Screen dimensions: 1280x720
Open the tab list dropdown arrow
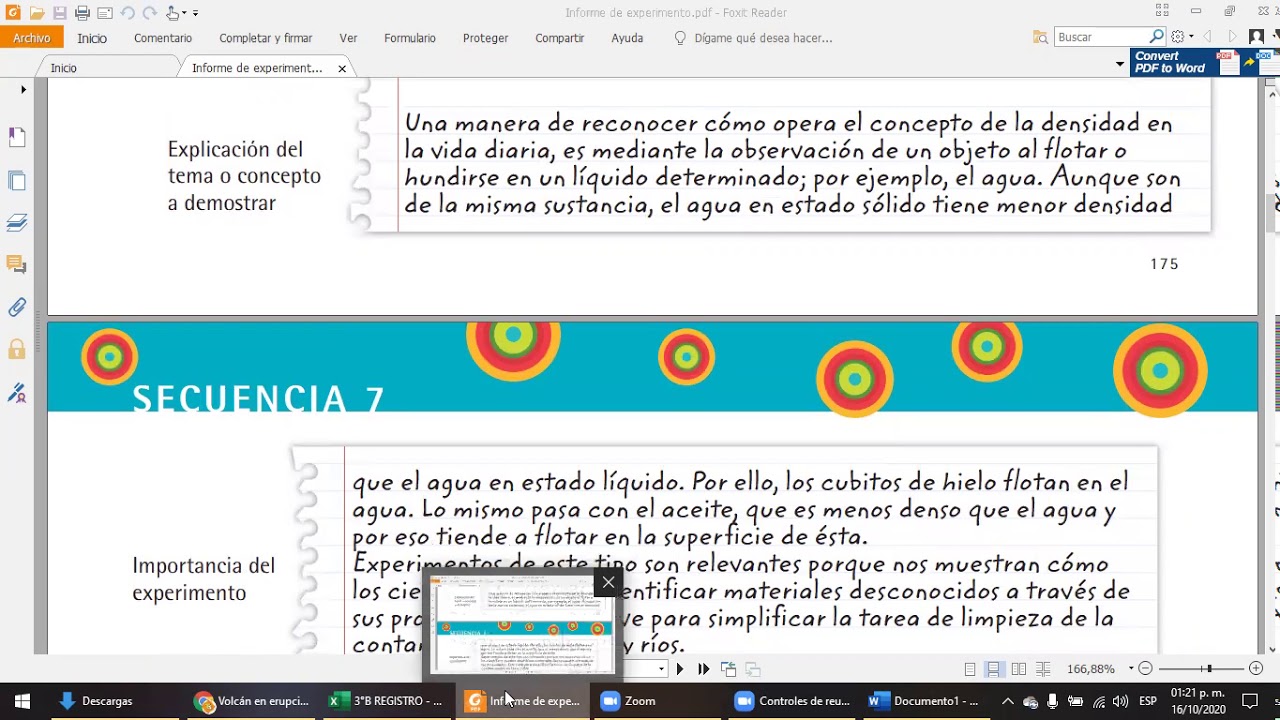1120,64
